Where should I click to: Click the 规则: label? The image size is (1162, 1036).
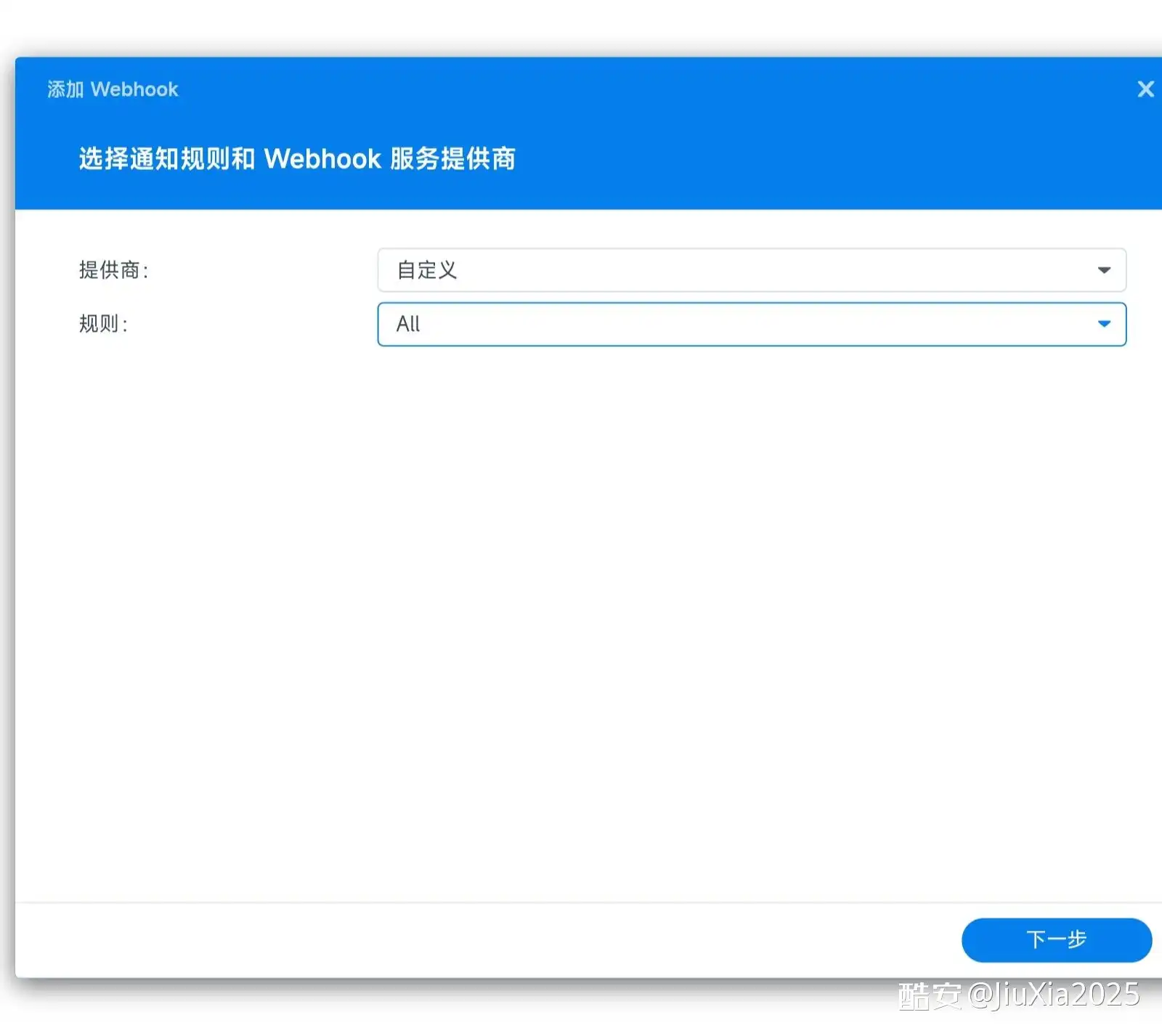104,324
